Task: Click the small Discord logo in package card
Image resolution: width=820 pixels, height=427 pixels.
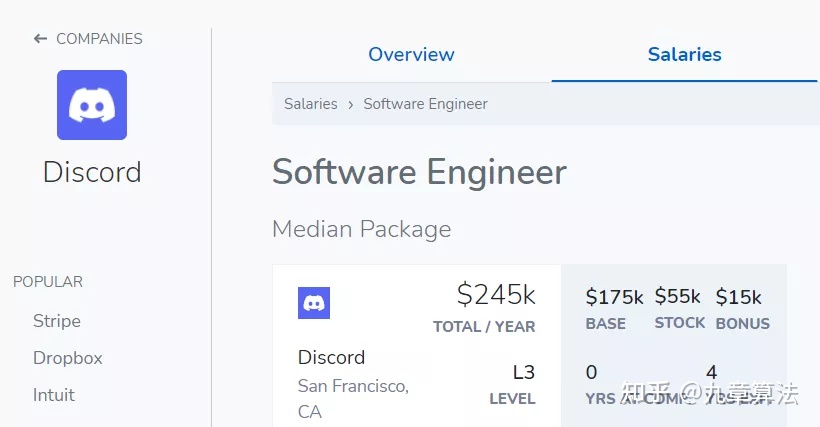Action: pos(314,303)
